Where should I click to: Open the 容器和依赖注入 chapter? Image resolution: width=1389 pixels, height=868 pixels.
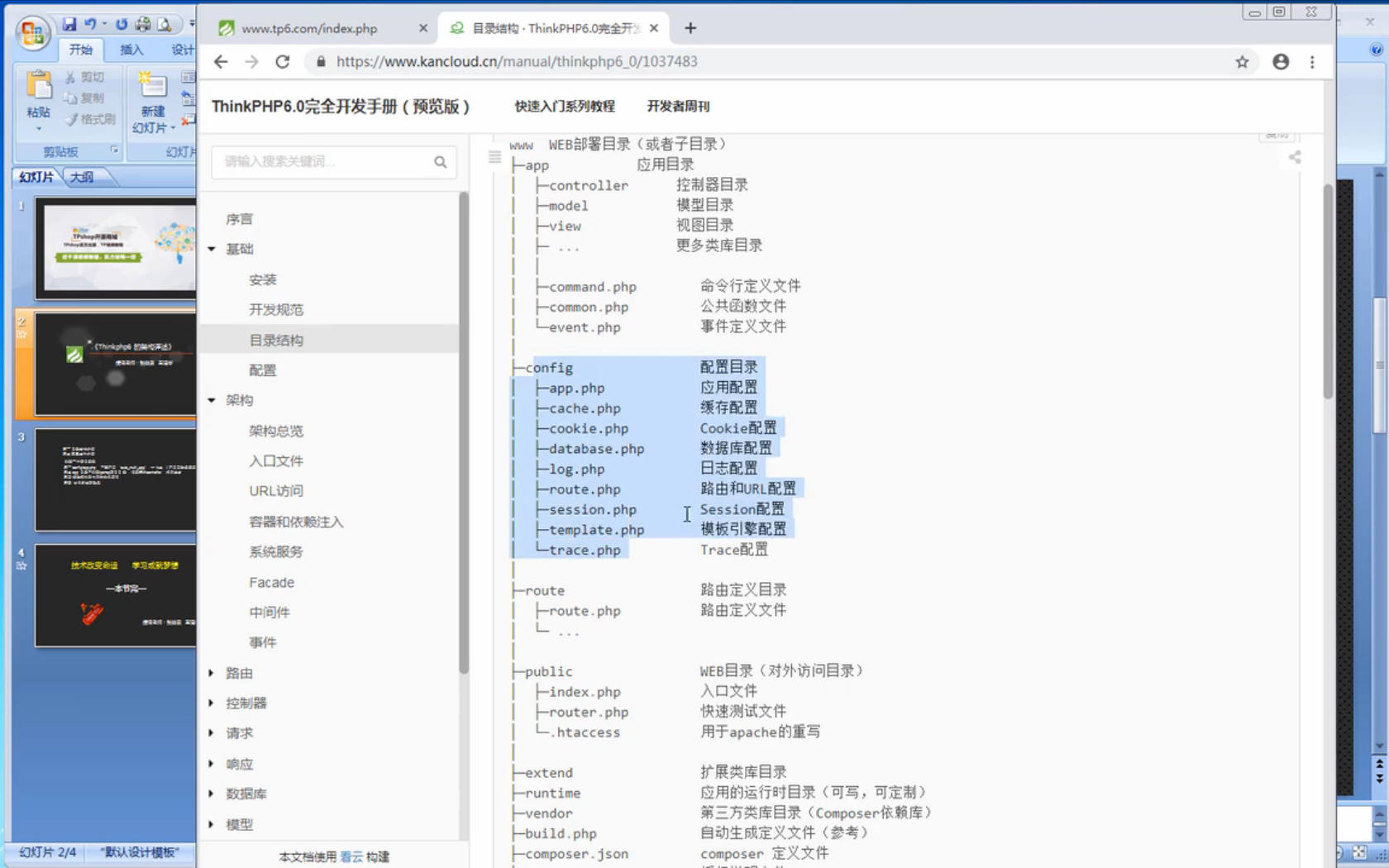[296, 522]
